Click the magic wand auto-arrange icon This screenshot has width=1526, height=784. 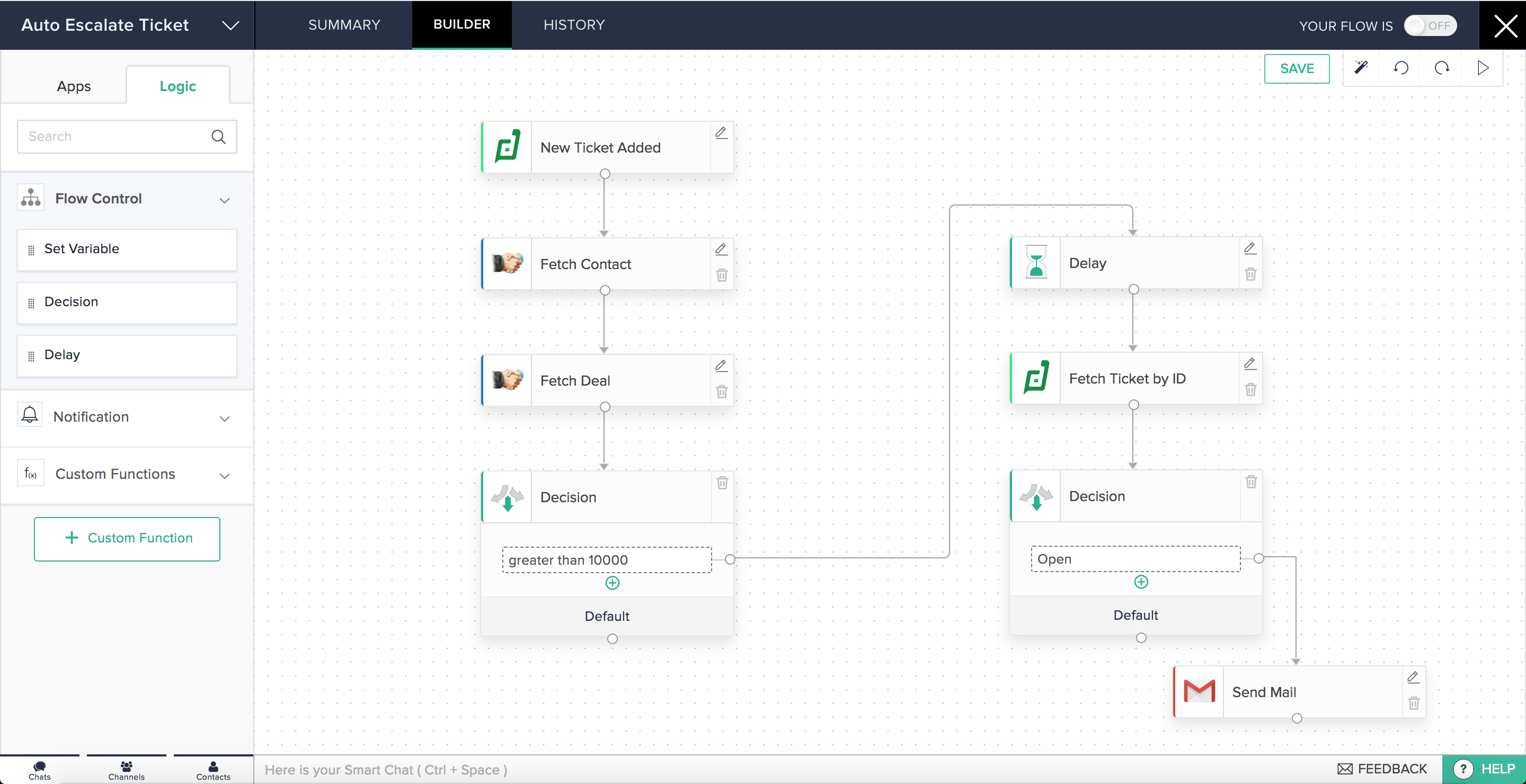point(1361,68)
